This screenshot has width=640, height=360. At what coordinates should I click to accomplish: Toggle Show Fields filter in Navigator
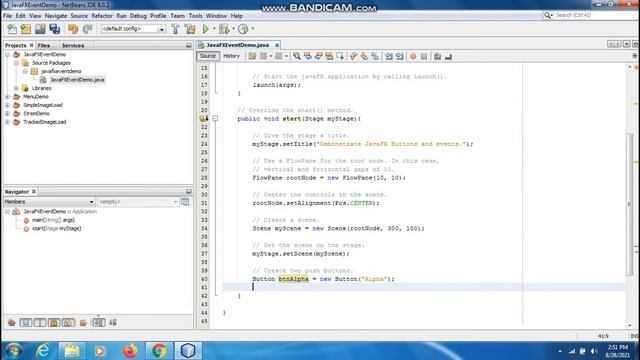(x=26, y=323)
